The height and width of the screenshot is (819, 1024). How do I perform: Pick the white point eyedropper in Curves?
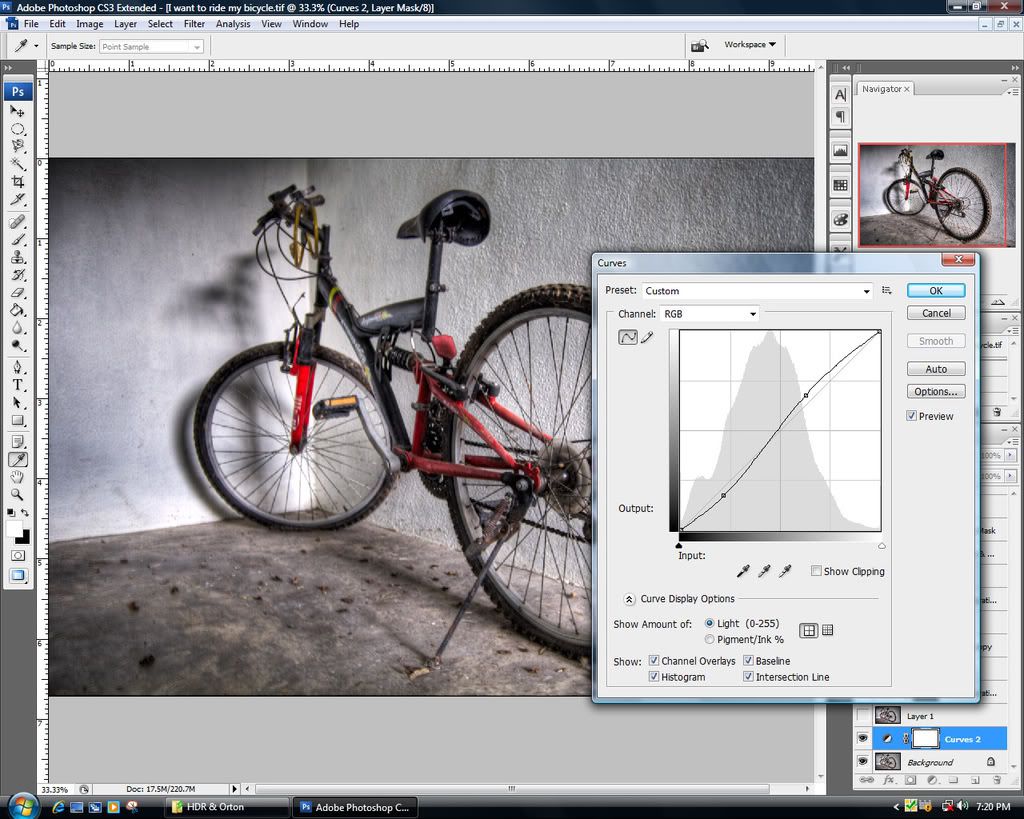[x=786, y=571]
